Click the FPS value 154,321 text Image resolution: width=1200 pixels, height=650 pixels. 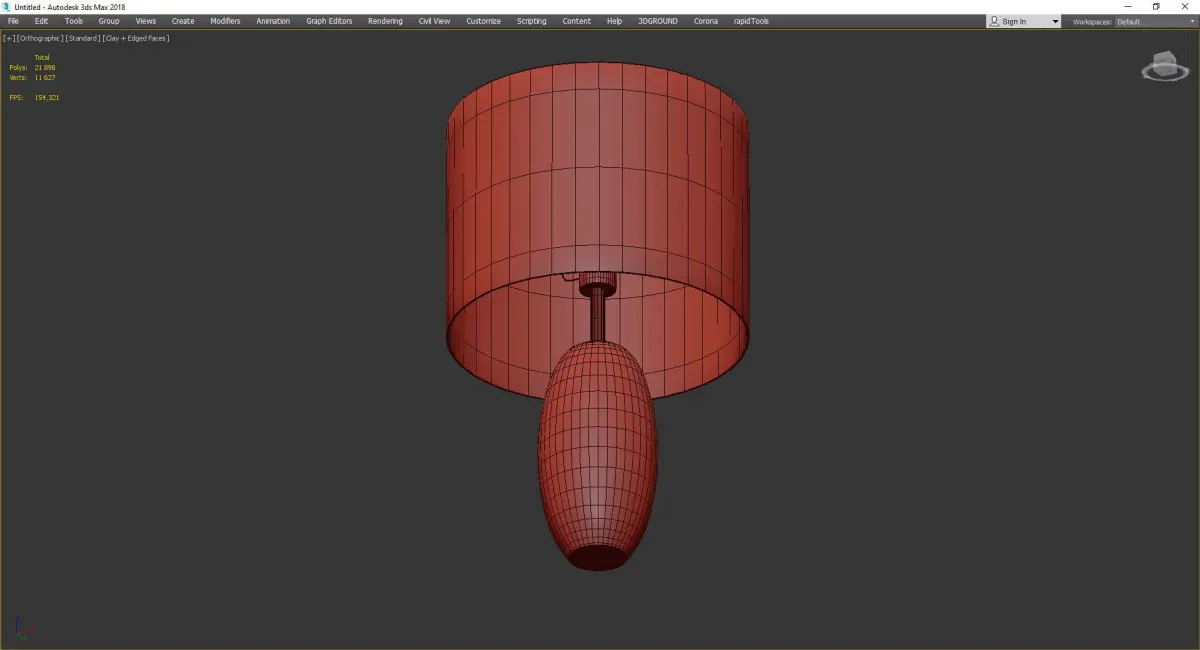point(47,97)
